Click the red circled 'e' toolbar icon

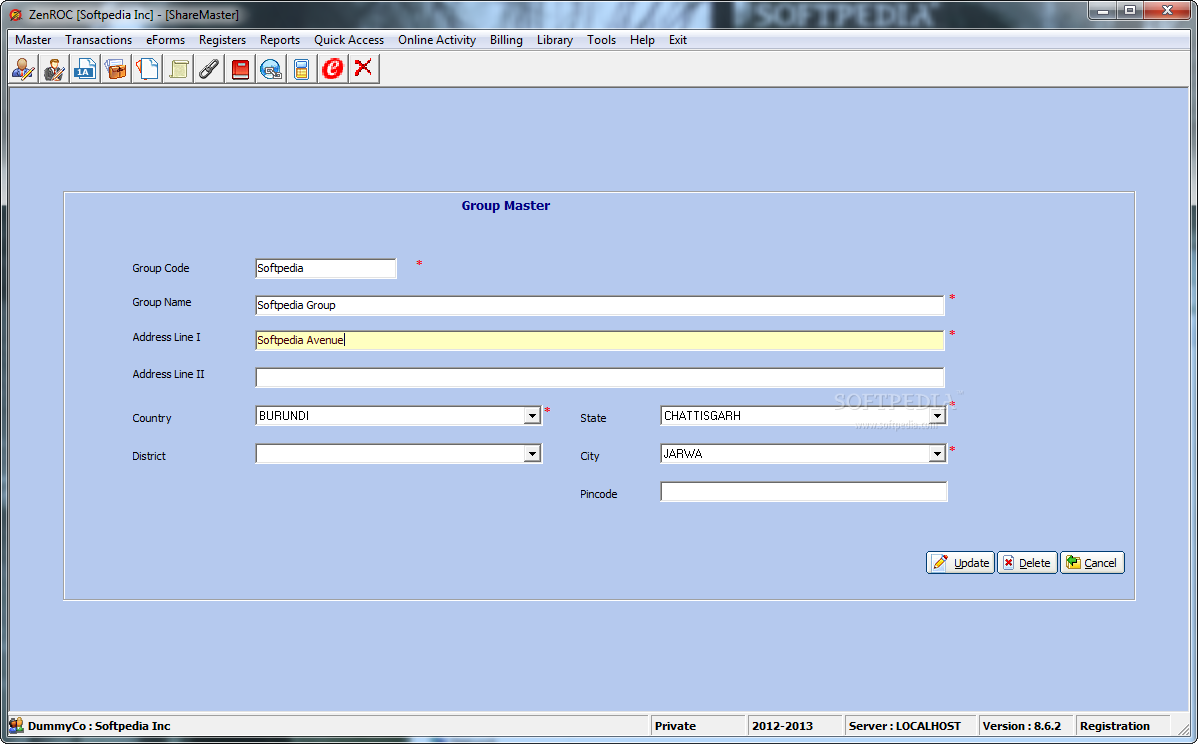tap(332, 70)
